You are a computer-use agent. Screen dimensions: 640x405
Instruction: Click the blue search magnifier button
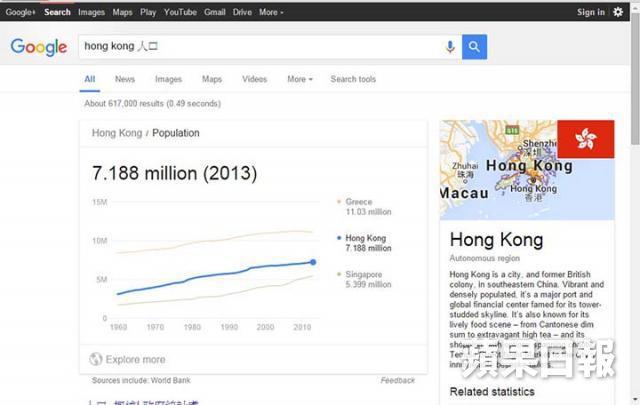pos(474,47)
